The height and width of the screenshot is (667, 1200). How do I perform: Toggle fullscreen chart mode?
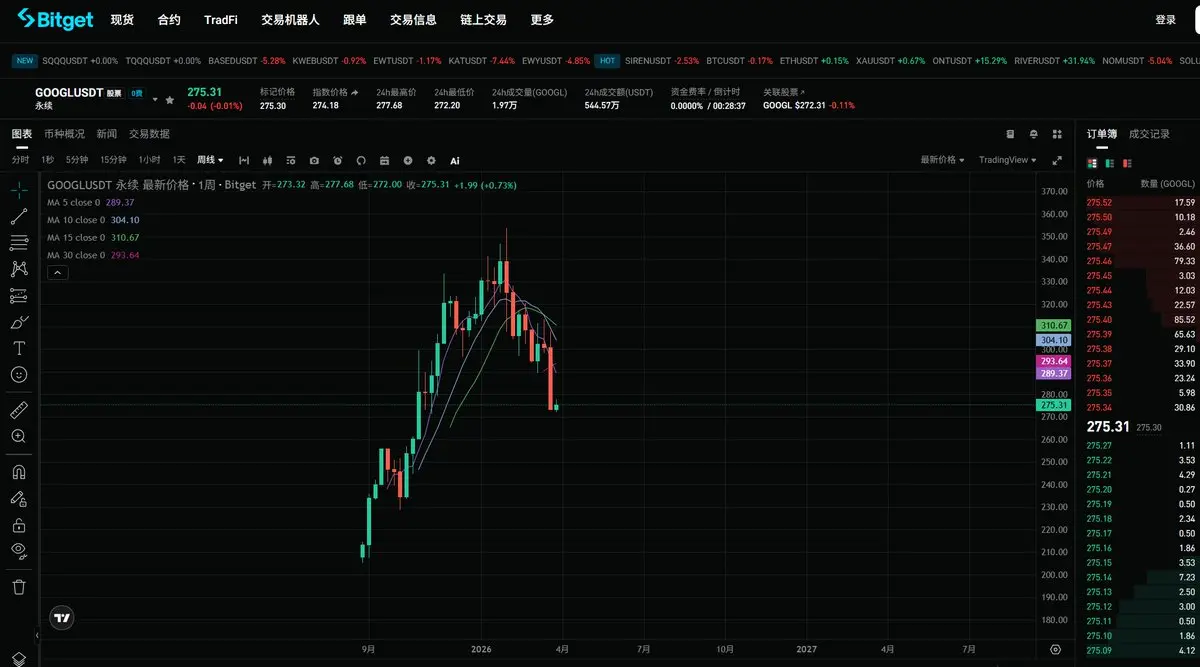pos(1057,160)
